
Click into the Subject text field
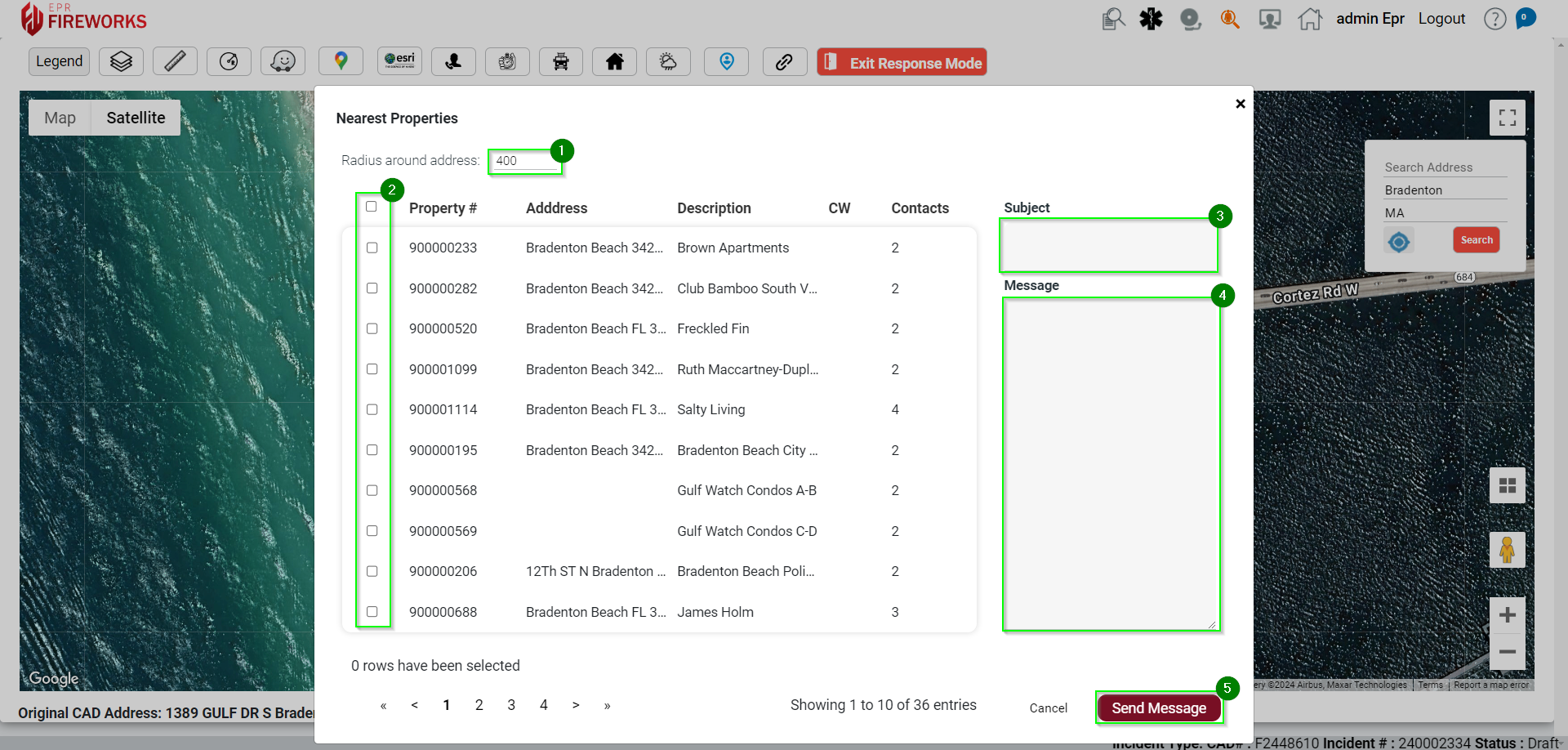(1108, 245)
